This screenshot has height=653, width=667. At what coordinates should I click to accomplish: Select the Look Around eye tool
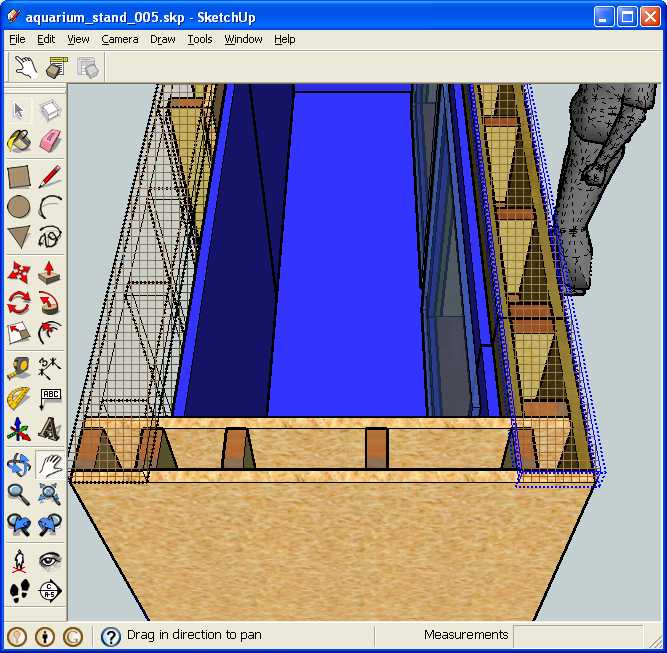[50, 560]
